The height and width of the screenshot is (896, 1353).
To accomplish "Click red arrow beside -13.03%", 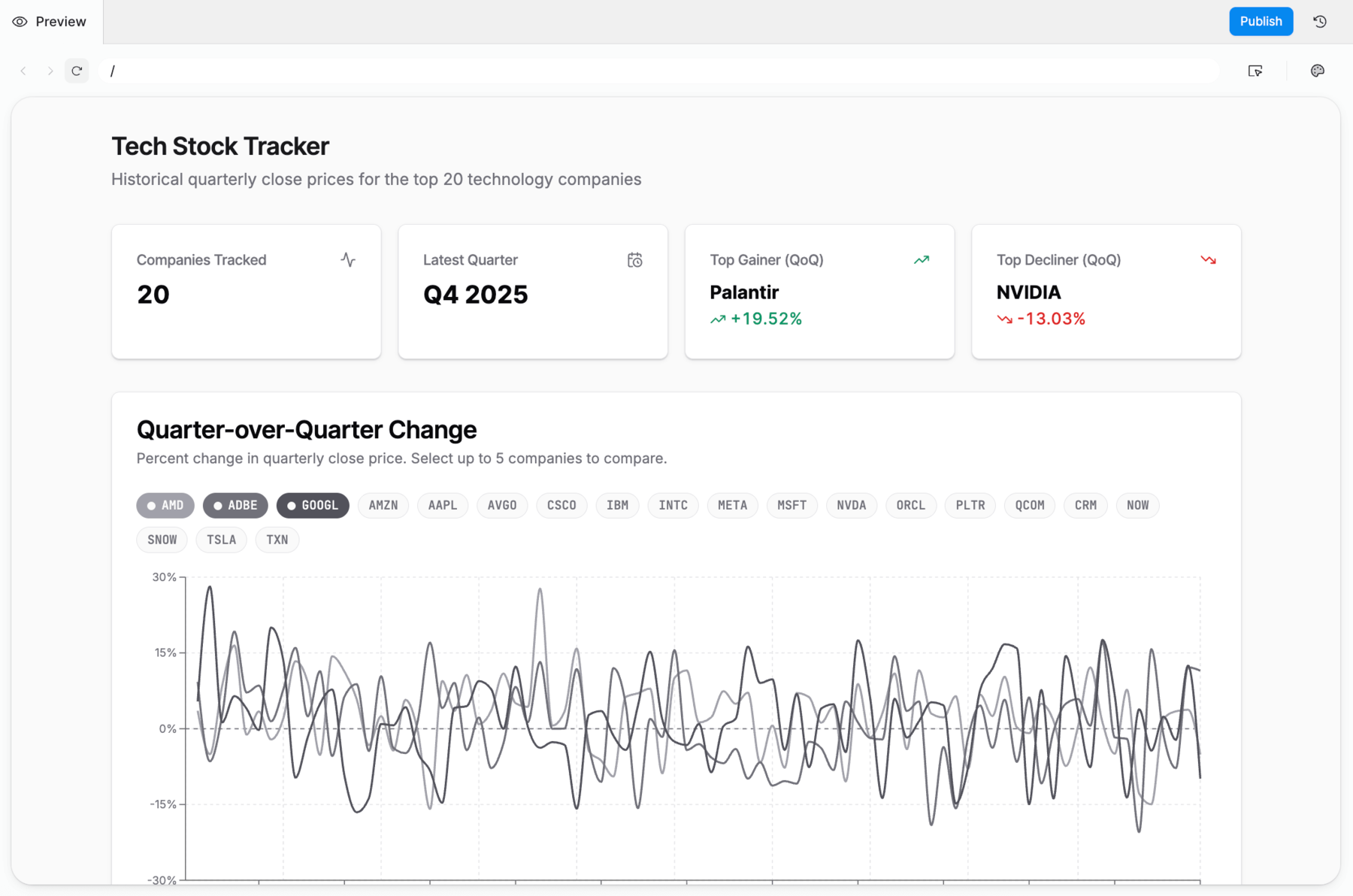I will (x=1004, y=319).
